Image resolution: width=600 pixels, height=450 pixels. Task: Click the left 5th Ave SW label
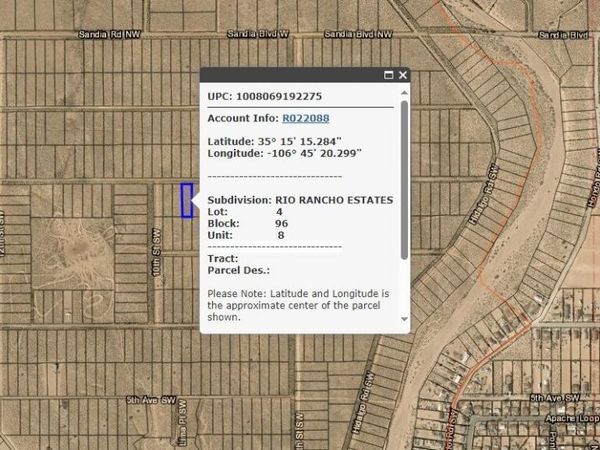(x=151, y=401)
